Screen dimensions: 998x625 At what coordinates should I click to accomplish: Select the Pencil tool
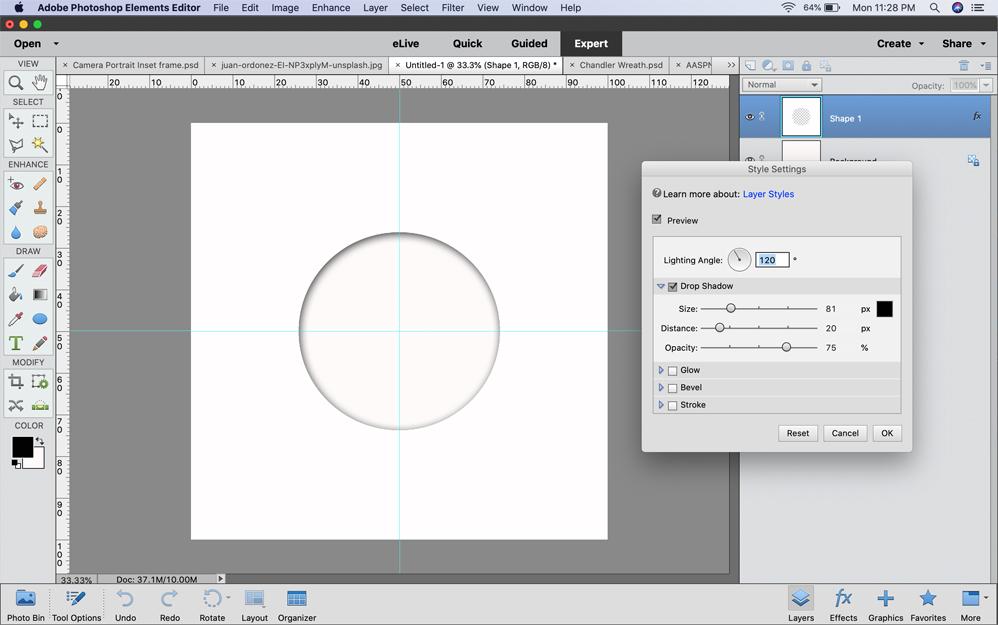pyautogui.click(x=40, y=343)
